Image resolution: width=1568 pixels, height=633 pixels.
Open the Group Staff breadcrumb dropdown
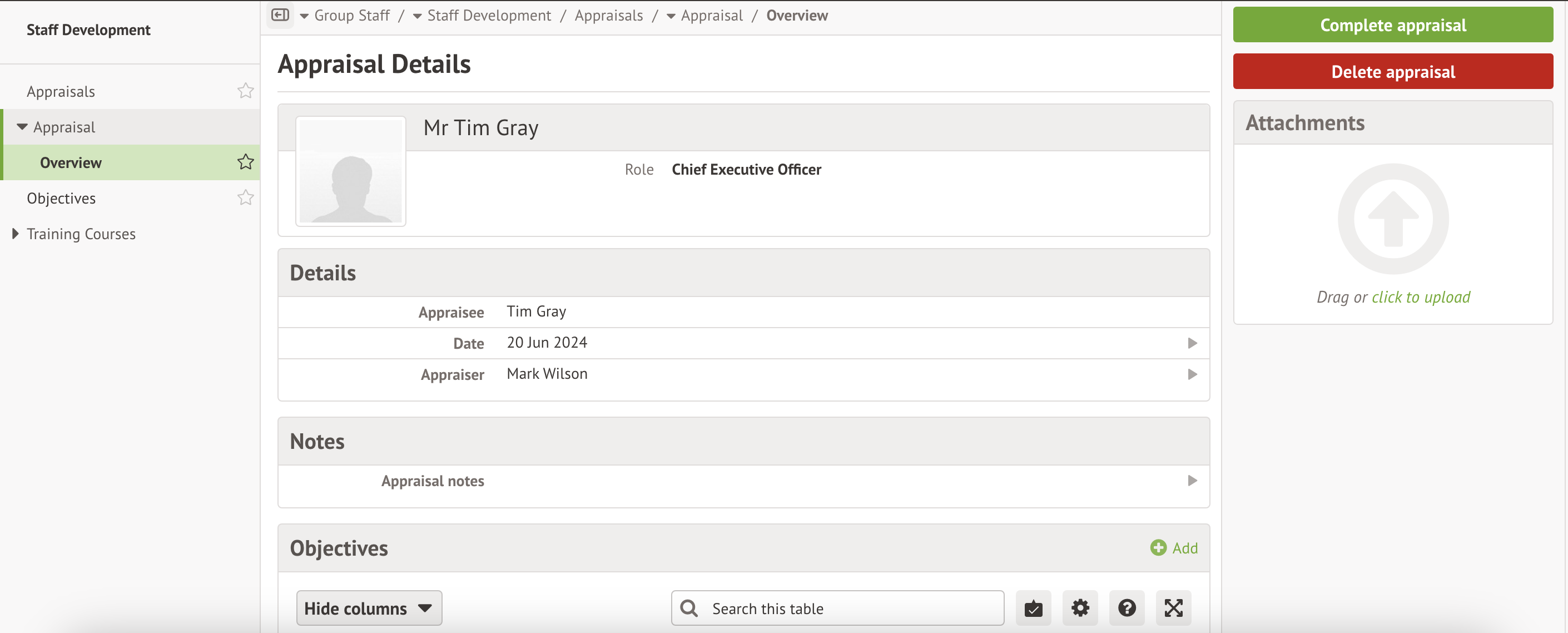(x=304, y=16)
